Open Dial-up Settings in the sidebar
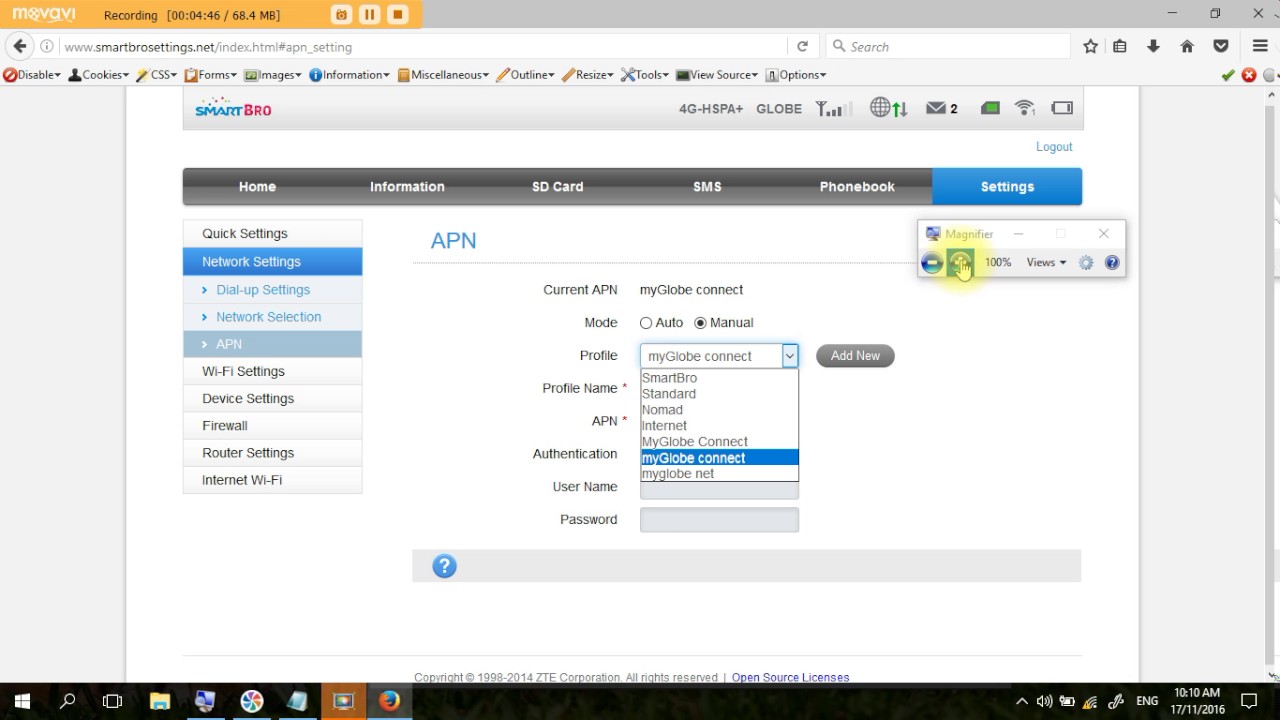Screen dimensions: 1280x720 (x=272, y=290)
